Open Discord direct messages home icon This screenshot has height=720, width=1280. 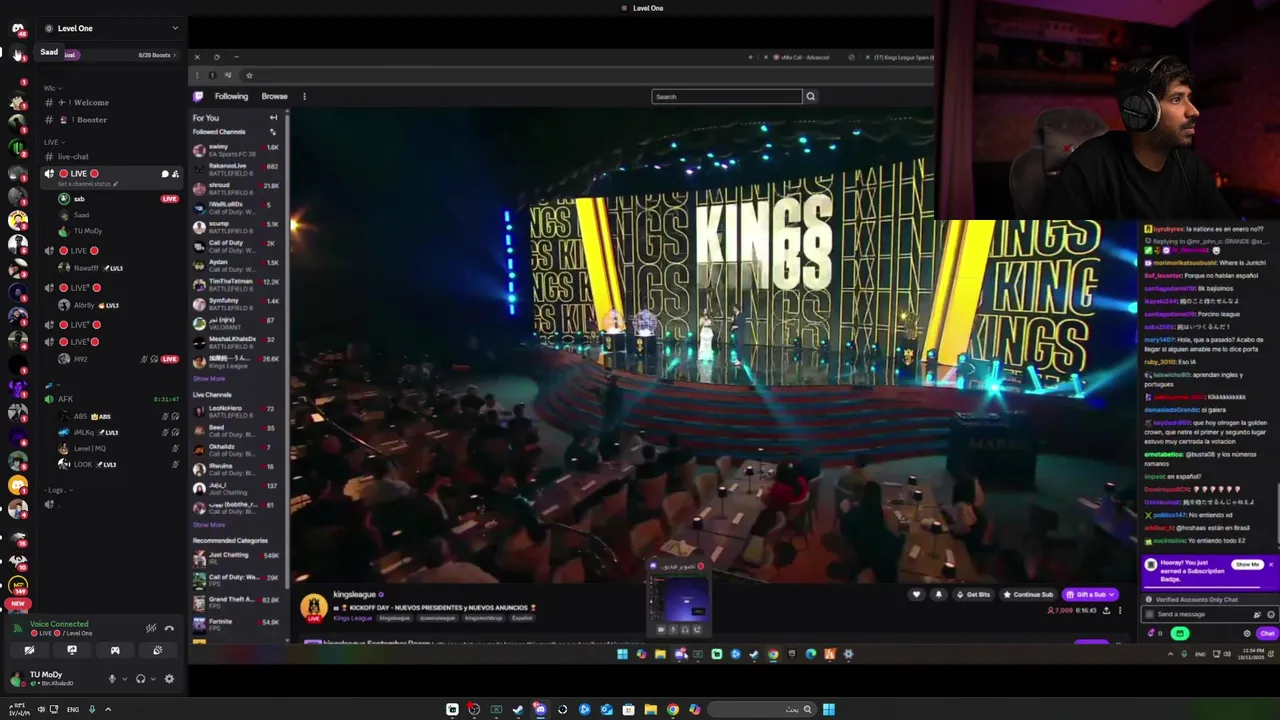click(x=17, y=29)
